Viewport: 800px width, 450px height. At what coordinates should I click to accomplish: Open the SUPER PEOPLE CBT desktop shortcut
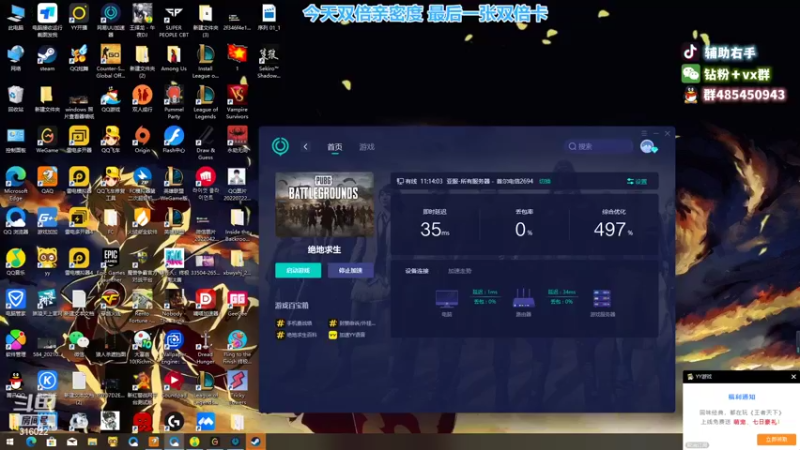174,20
